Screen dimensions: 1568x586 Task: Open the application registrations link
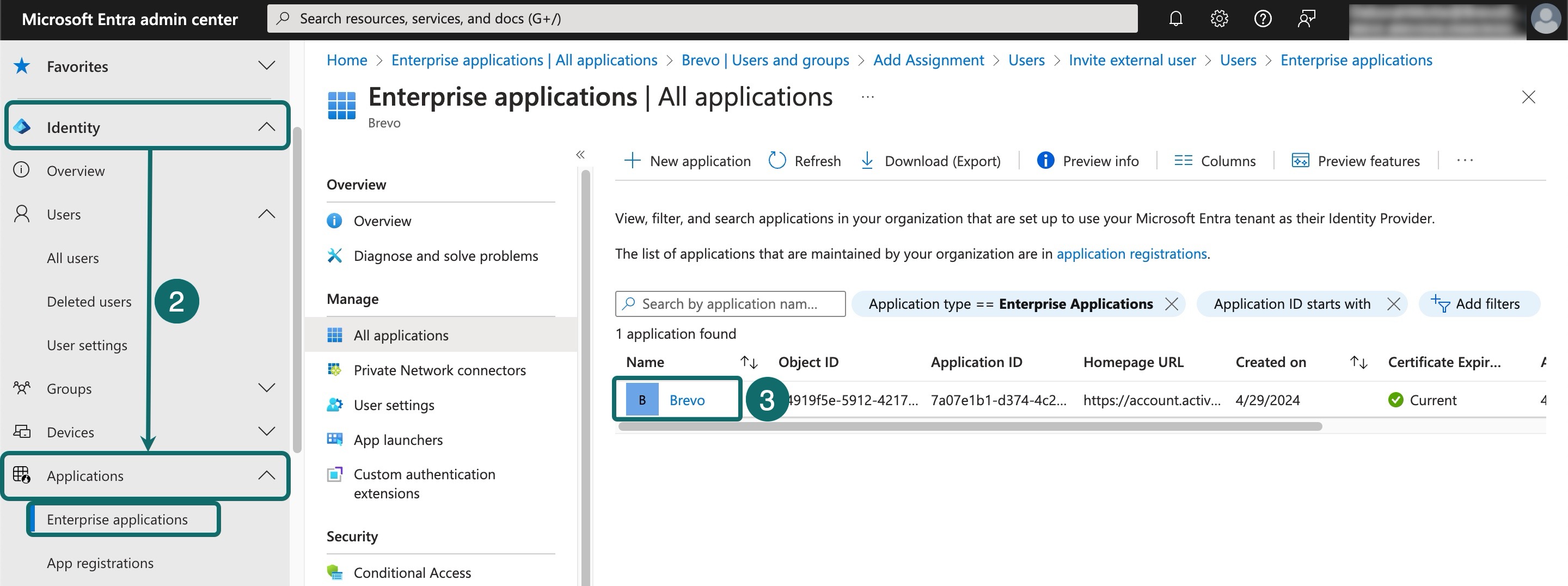pos(1131,254)
